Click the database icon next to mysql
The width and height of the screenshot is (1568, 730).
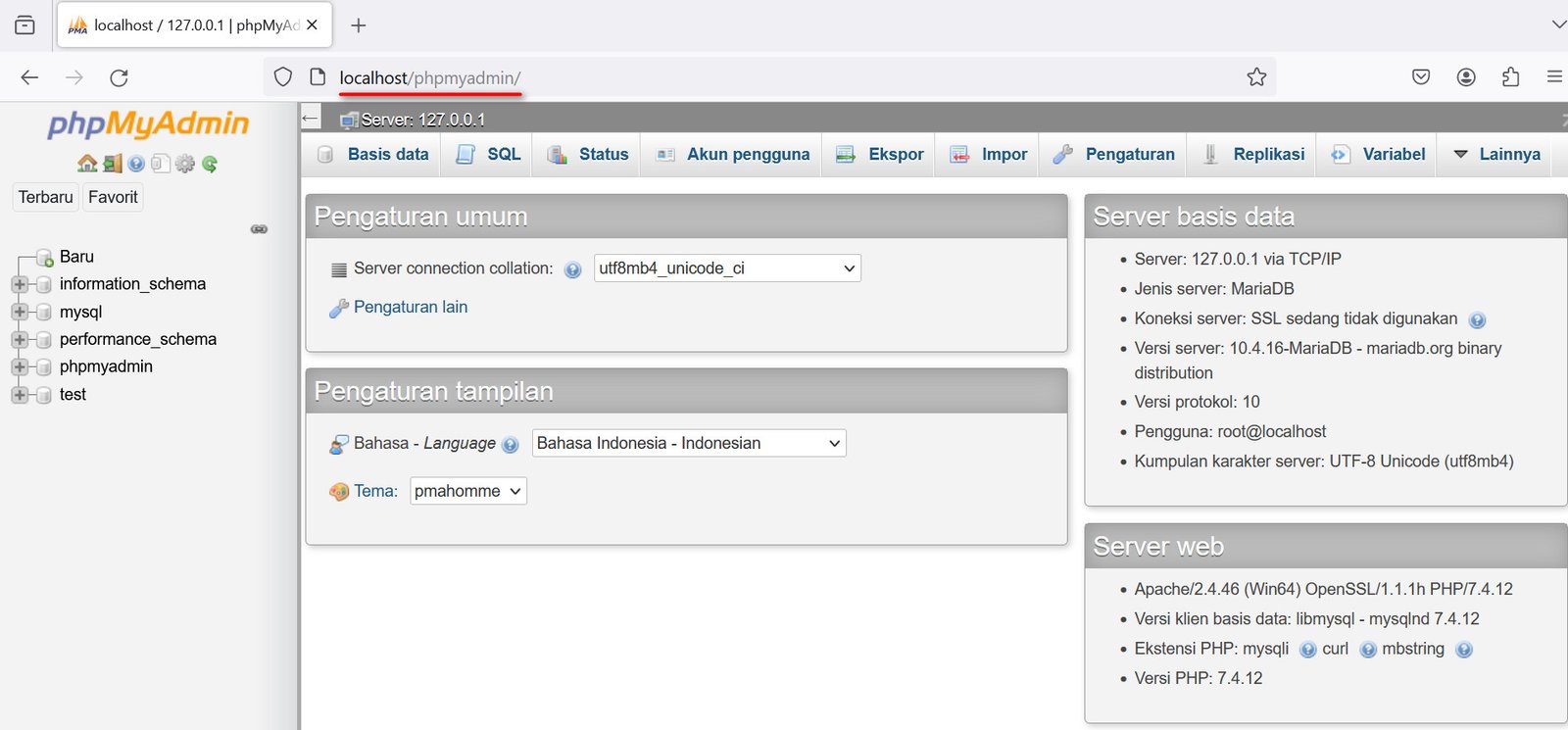coord(43,313)
